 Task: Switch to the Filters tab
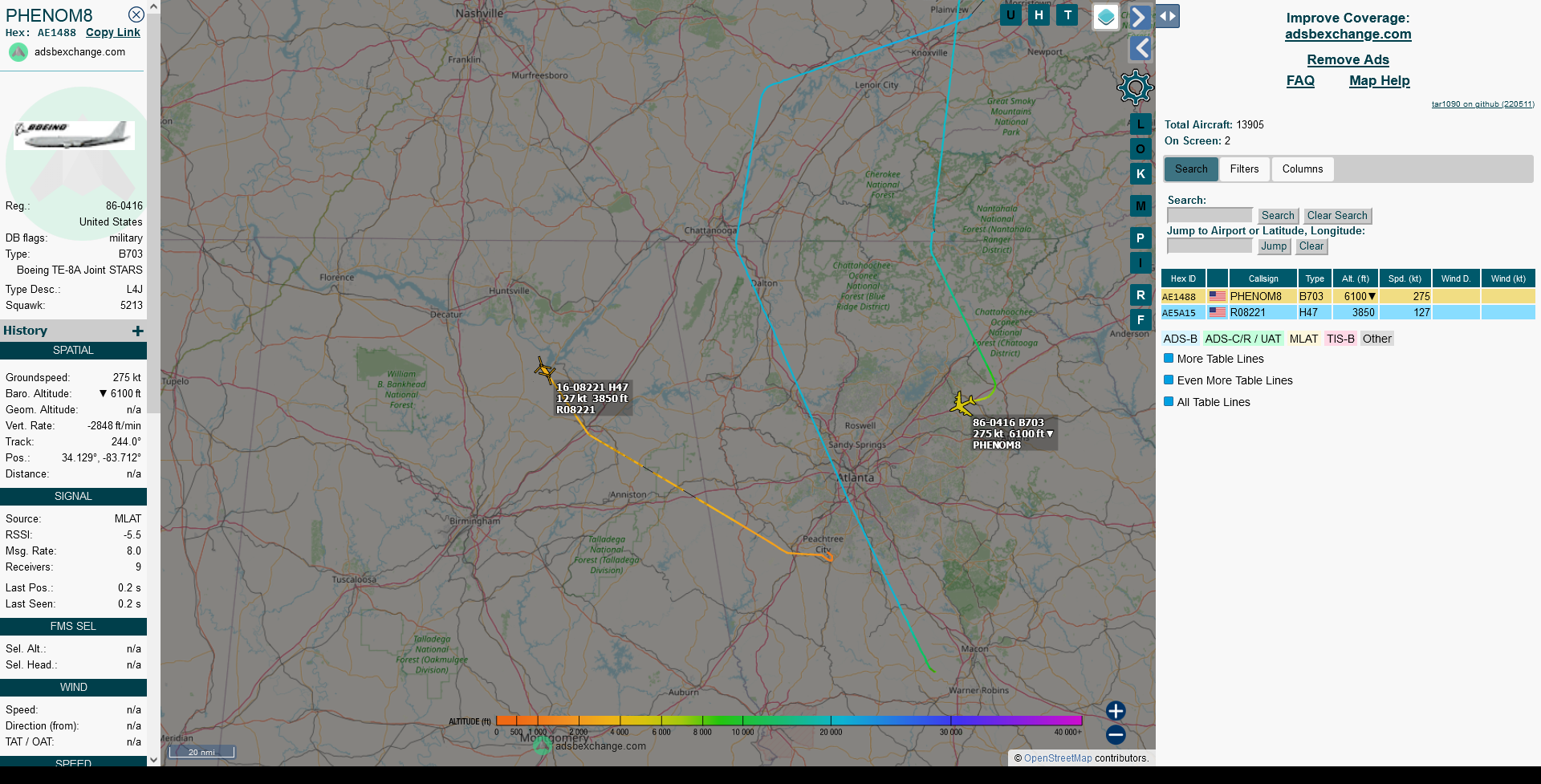tap(1244, 169)
